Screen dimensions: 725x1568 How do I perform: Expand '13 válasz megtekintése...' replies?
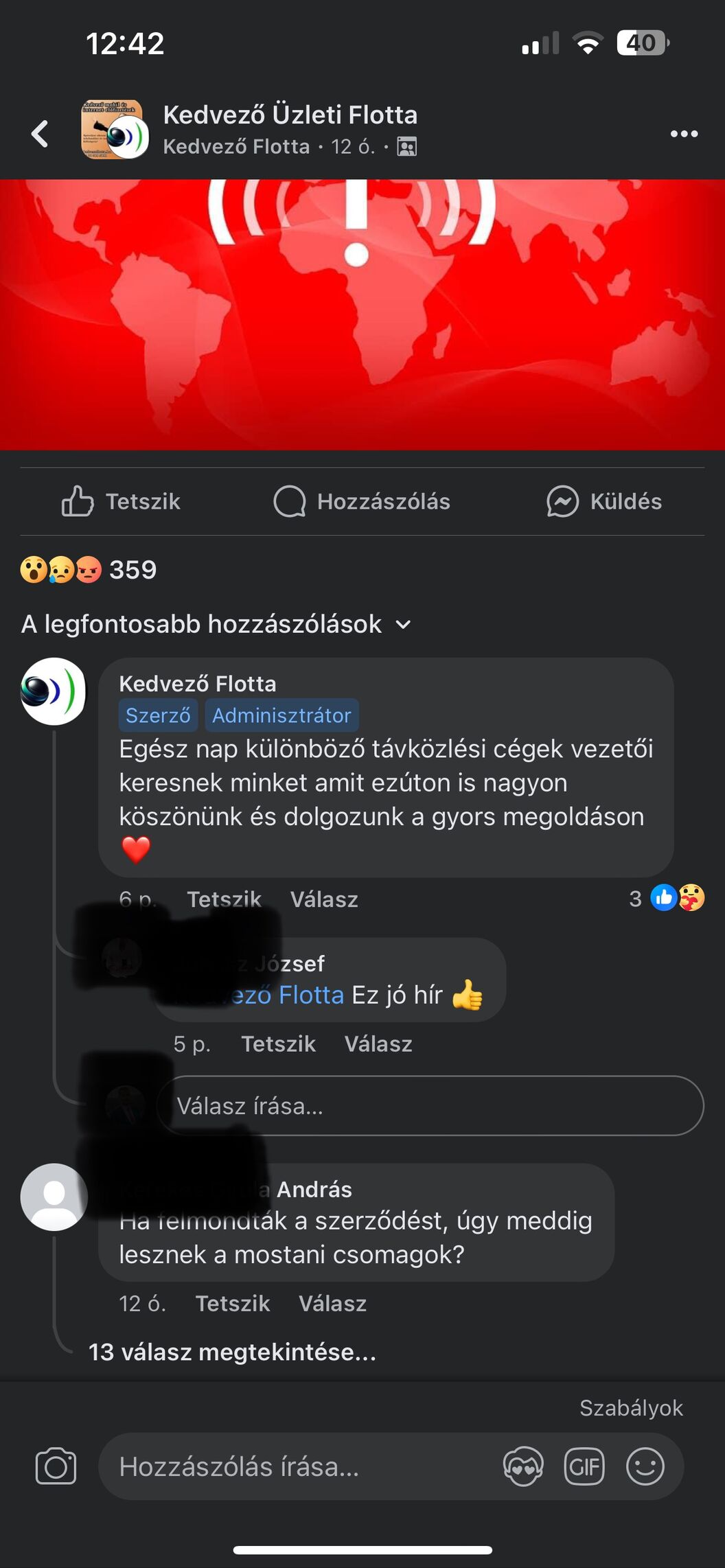(232, 1352)
